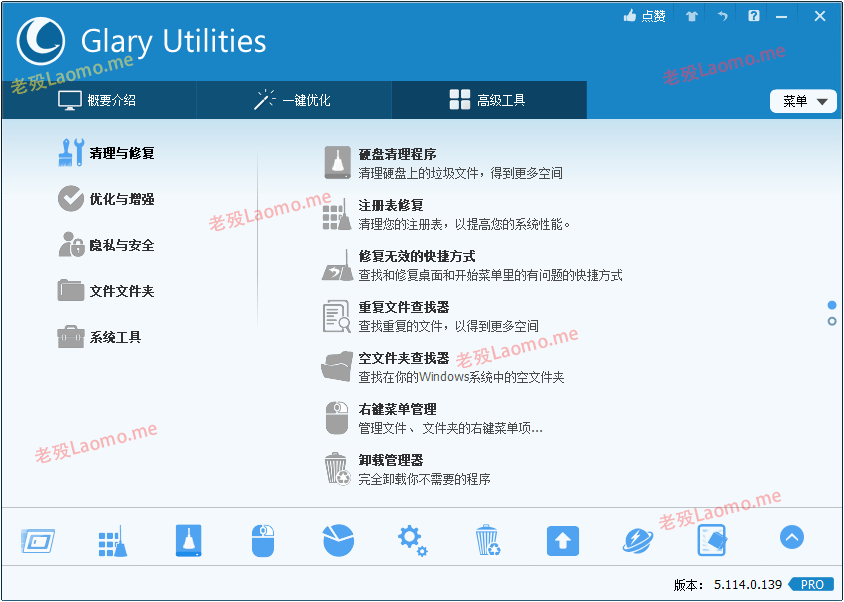Open 空文件夹查找器 link

click(404, 358)
